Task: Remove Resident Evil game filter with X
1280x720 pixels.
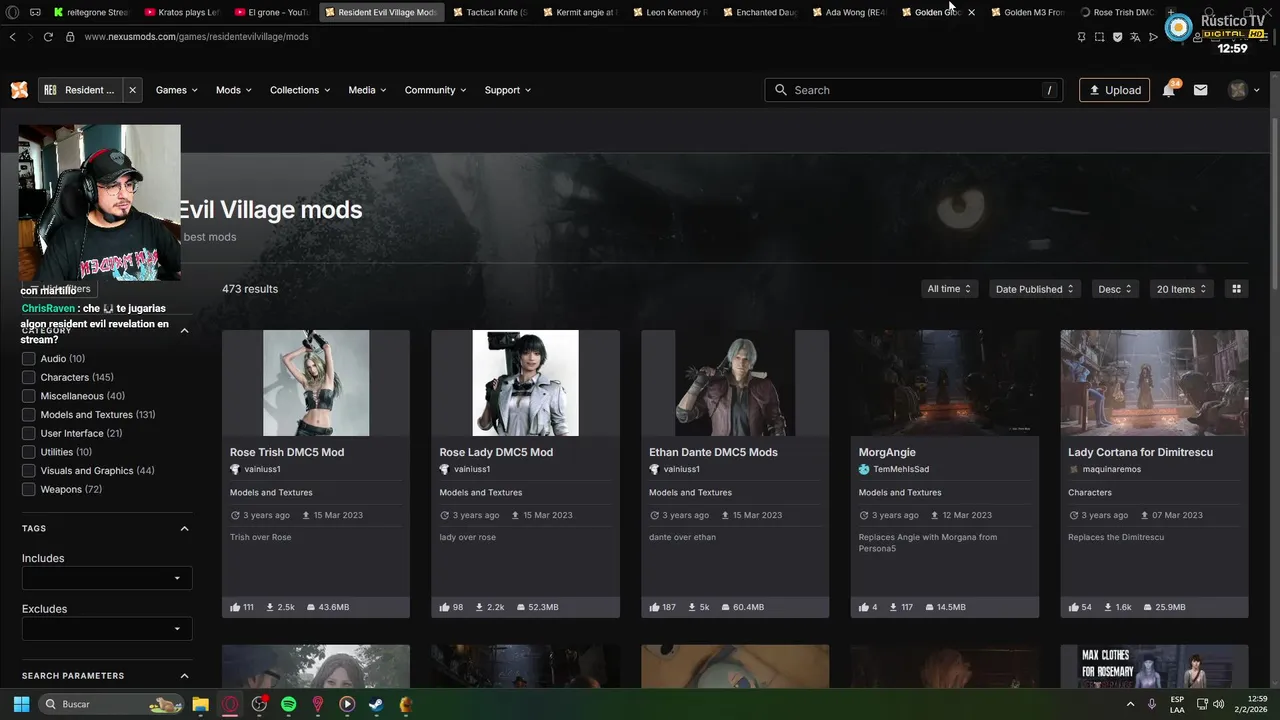Action: (132, 90)
